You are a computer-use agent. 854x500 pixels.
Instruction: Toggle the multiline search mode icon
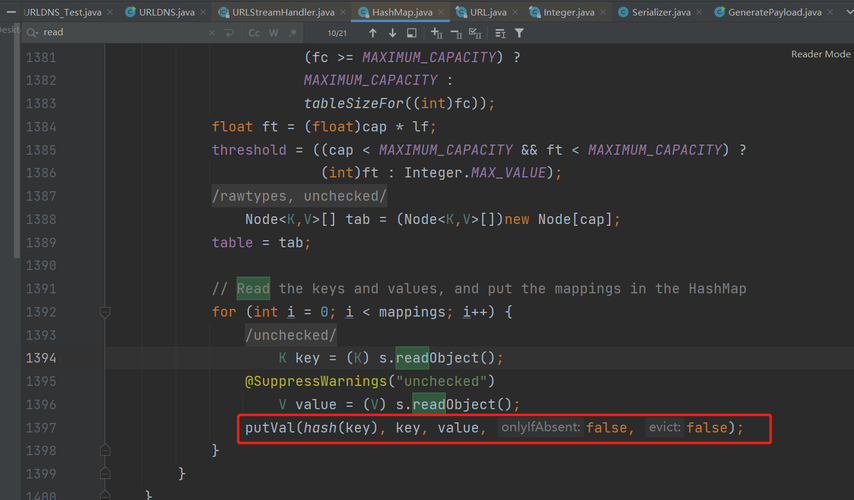point(500,33)
